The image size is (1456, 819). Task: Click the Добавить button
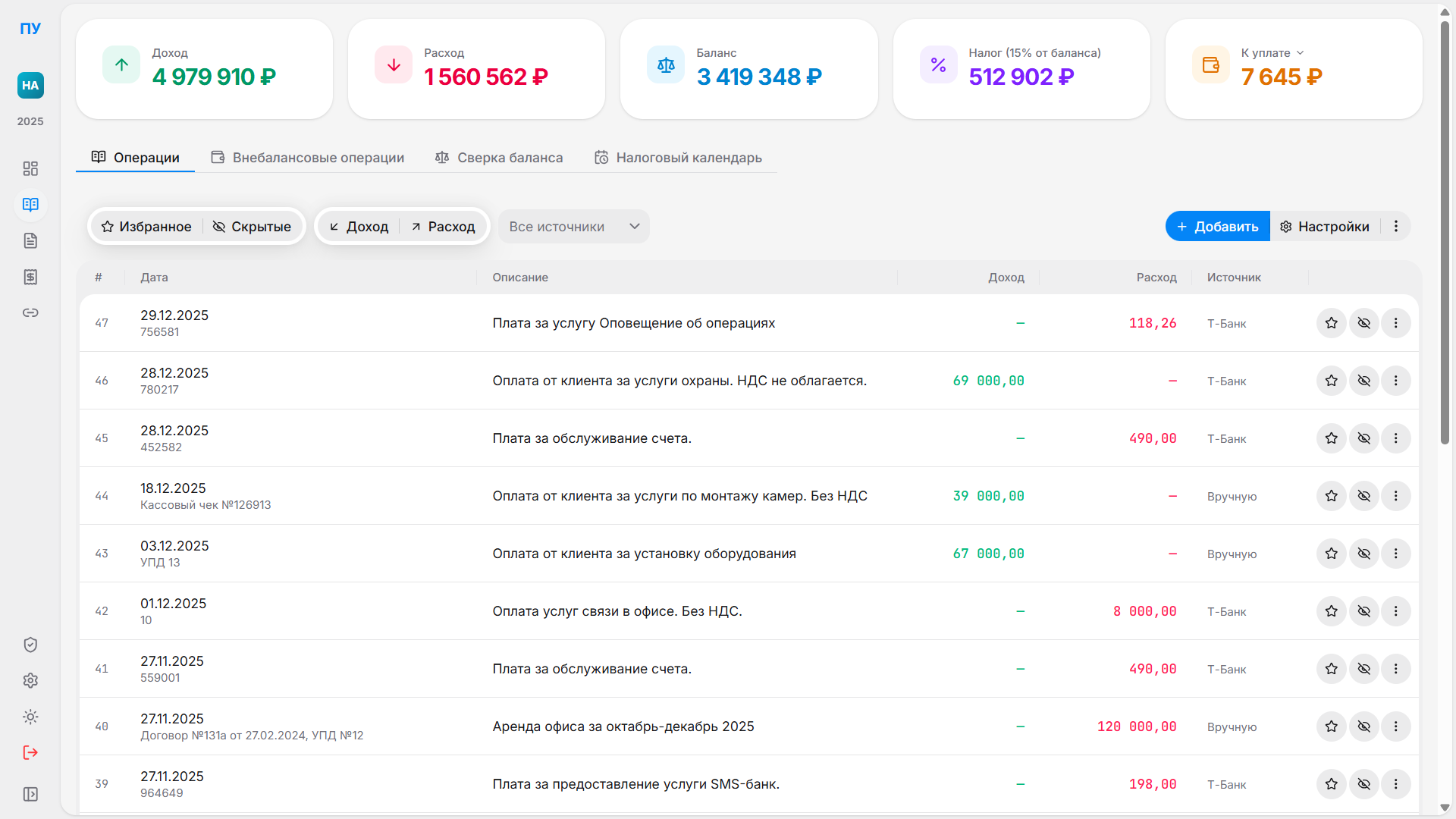[x=1217, y=227]
